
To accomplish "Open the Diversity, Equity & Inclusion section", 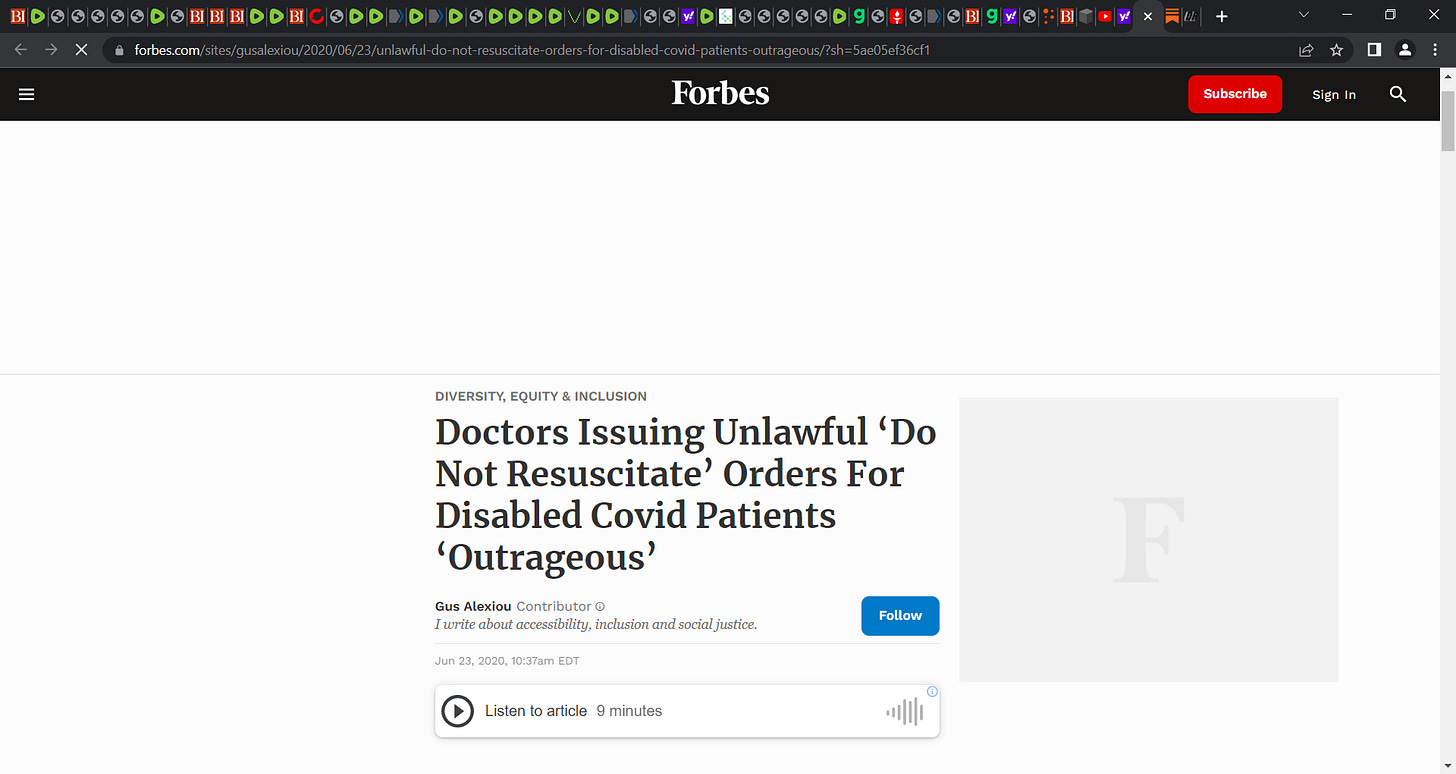I will pos(541,396).
